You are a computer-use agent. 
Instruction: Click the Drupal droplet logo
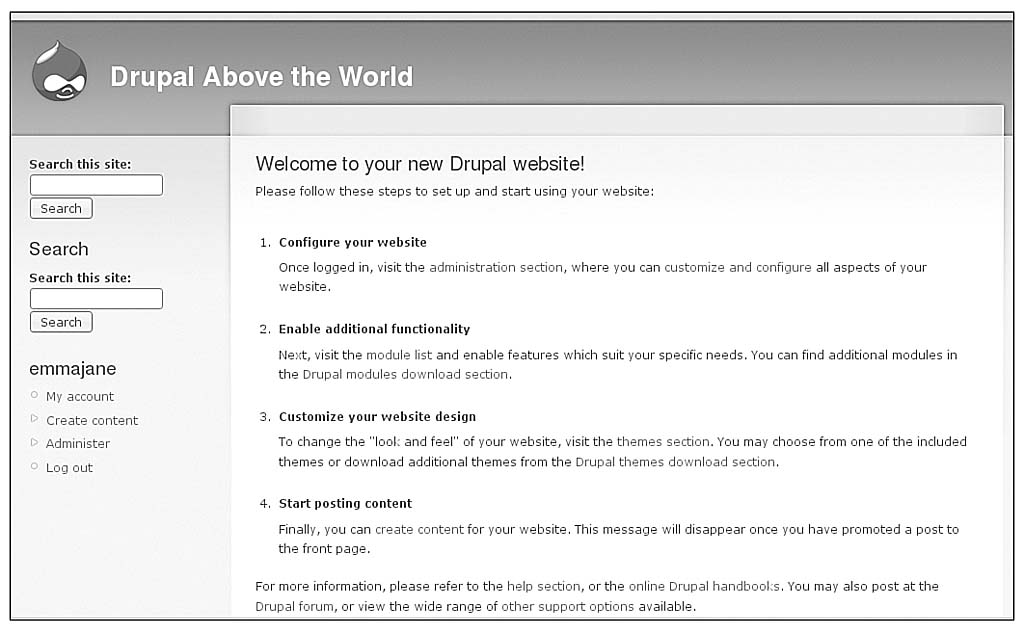(x=59, y=71)
